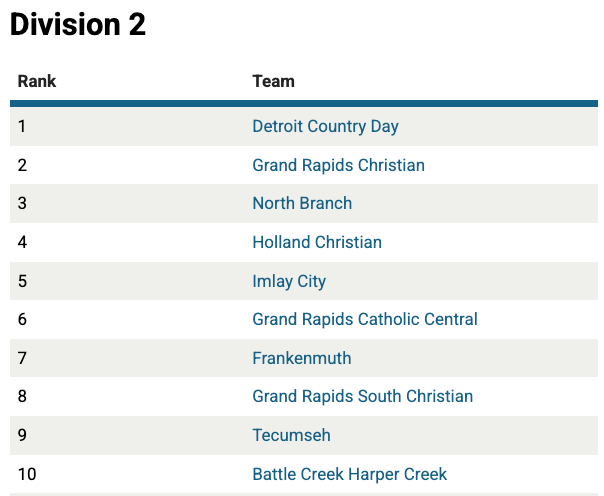Open the Imlay City team link
The width and height of the screenshot is (604, 496).
[x=289, y=281]
